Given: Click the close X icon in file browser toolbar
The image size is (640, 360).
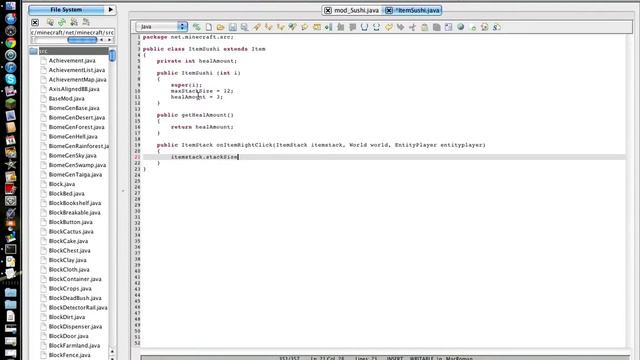Looking at the screenshot, I should coord(35,22).
